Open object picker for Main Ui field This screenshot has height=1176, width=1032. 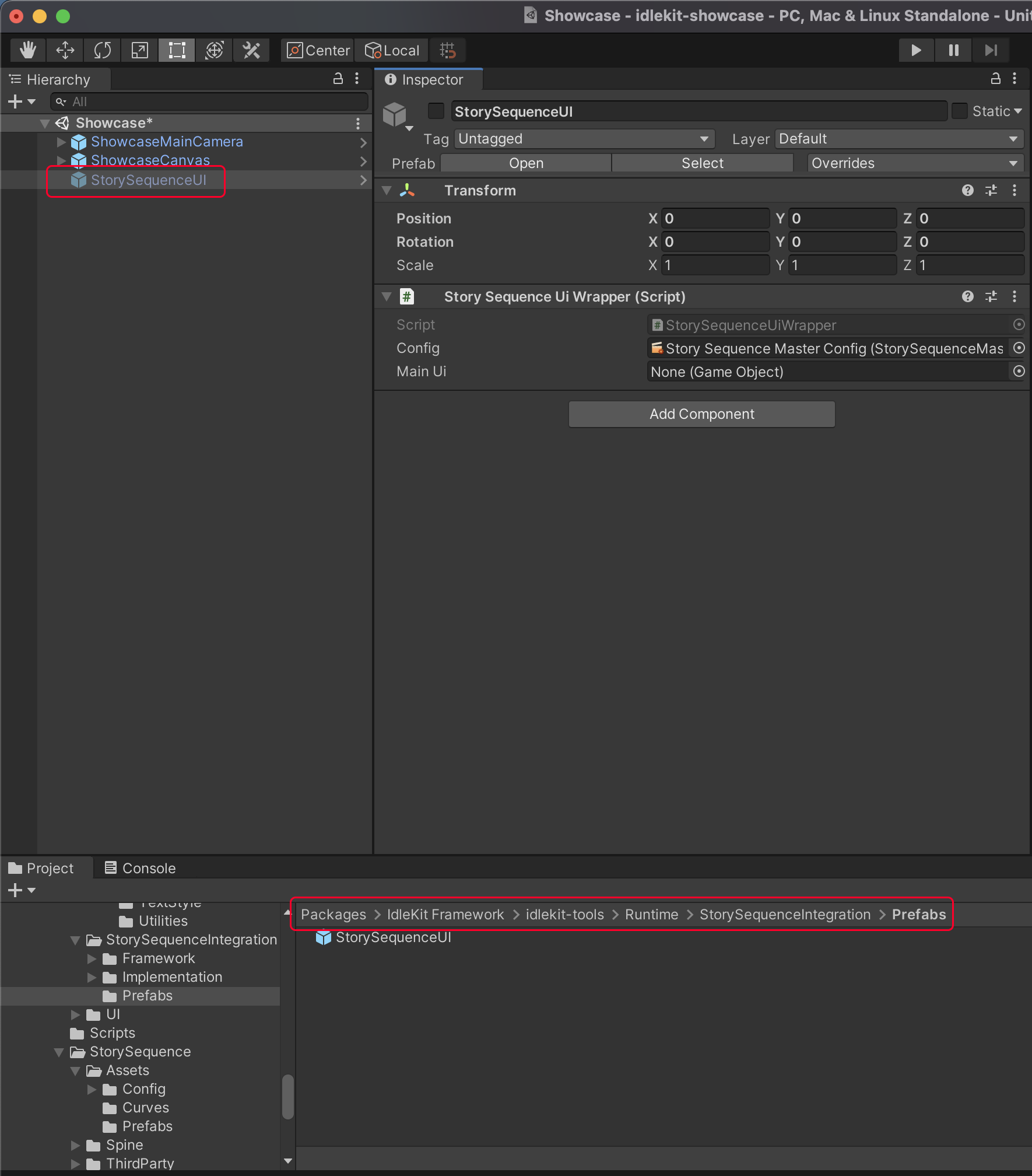pos(1019,371)
